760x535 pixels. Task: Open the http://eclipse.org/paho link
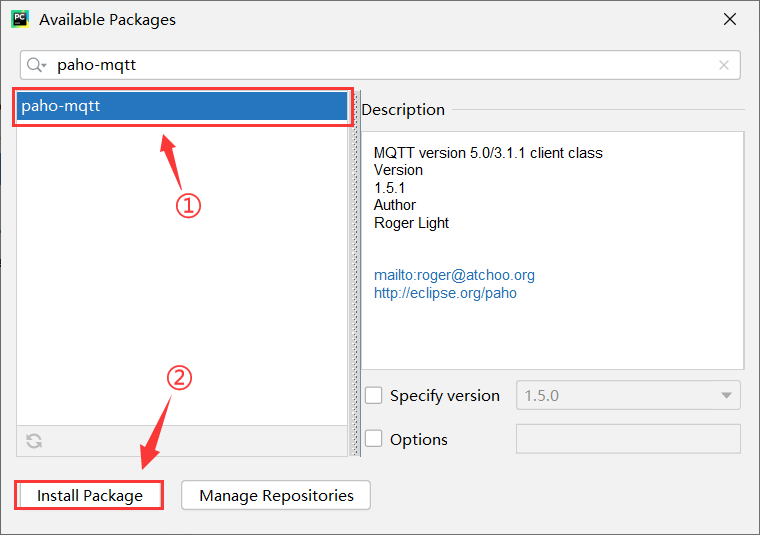pyautogui.click(x=445, y=293)
